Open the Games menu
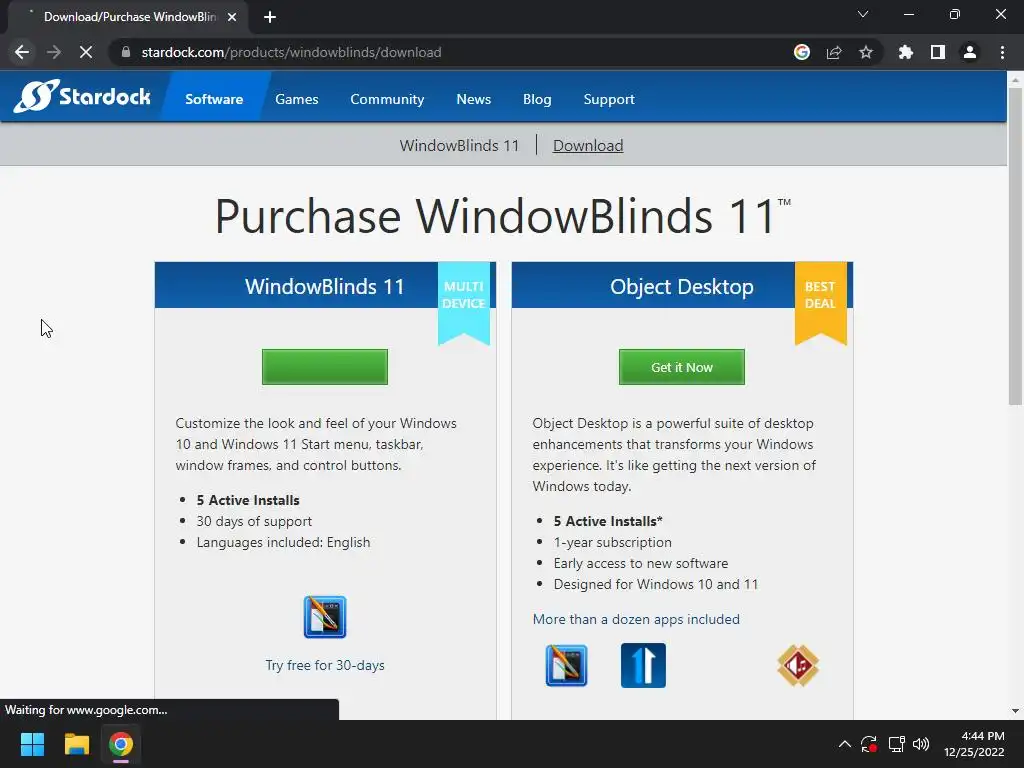This screenshot has width=1024, height=768. pyautogui.click(x=296, y=99)
